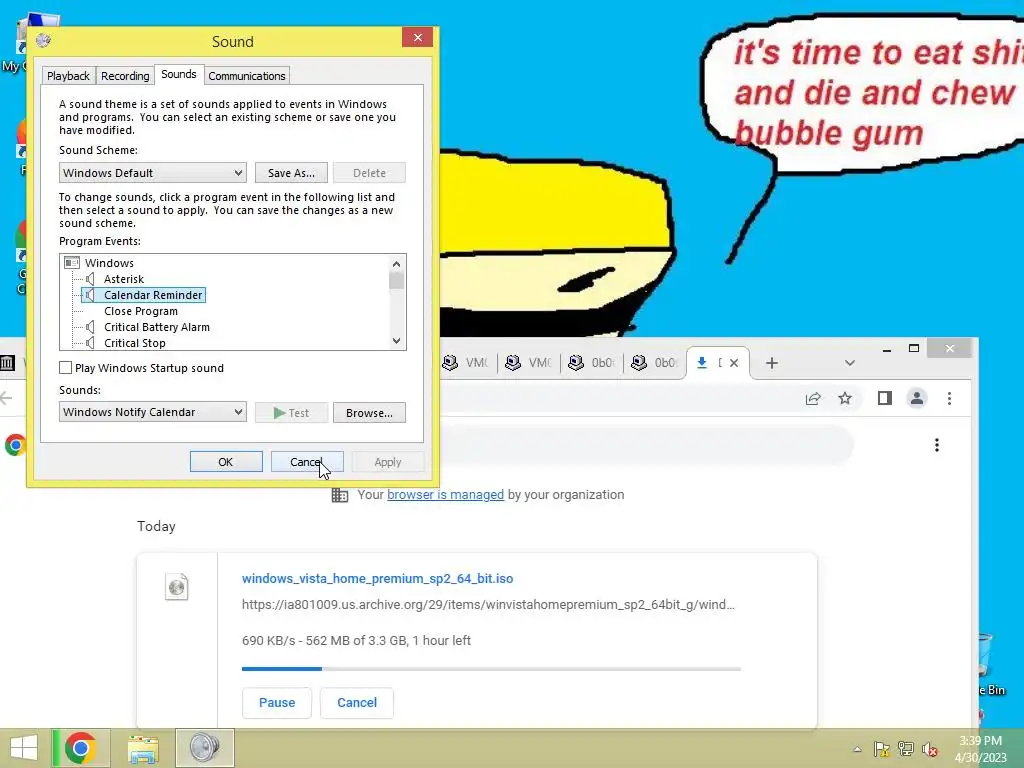
Task: Click the Browse... button
Action: (369, 413)
